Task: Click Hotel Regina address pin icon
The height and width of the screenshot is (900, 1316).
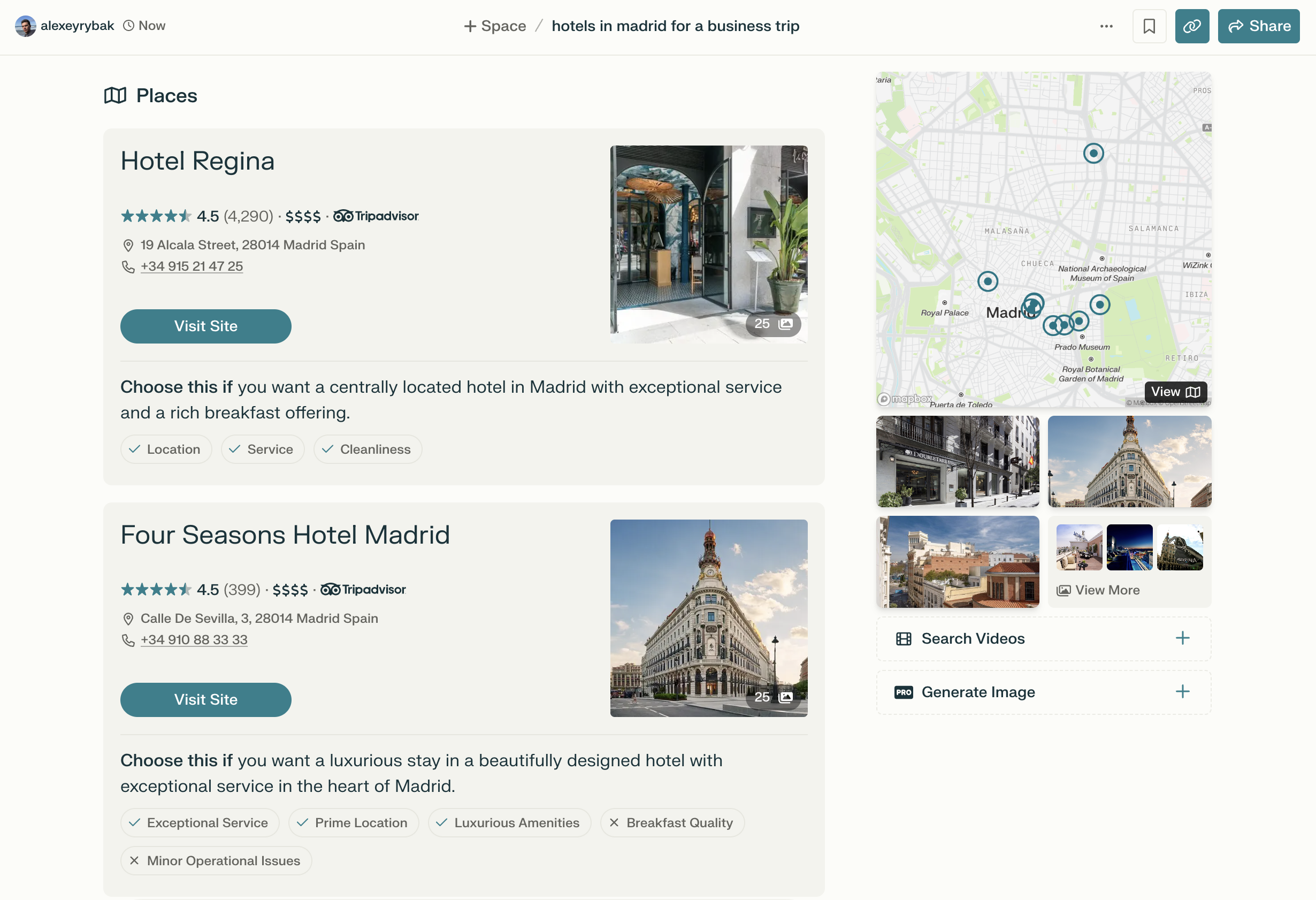Action: coord(128,245)
